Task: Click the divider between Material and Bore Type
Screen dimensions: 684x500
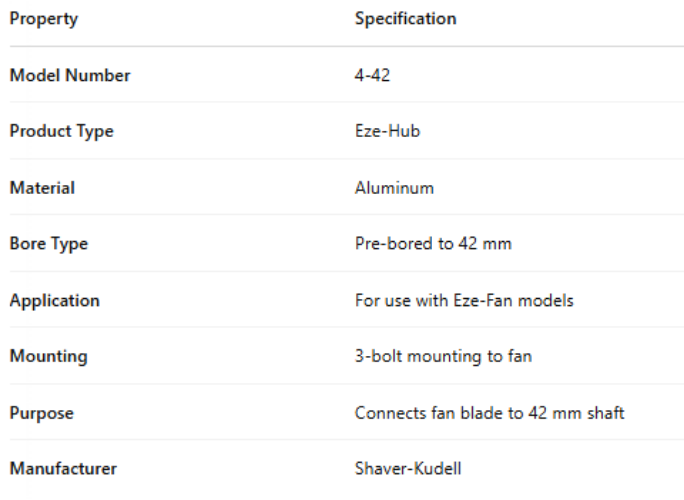Action: tap(342, 215)
